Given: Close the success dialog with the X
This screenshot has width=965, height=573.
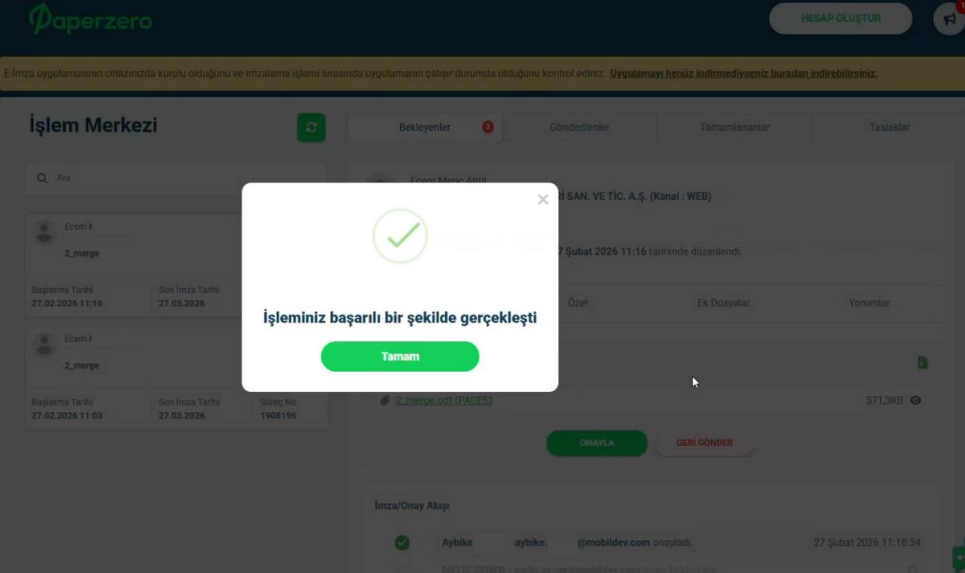Looking at the screenshot, I should 542,199.
